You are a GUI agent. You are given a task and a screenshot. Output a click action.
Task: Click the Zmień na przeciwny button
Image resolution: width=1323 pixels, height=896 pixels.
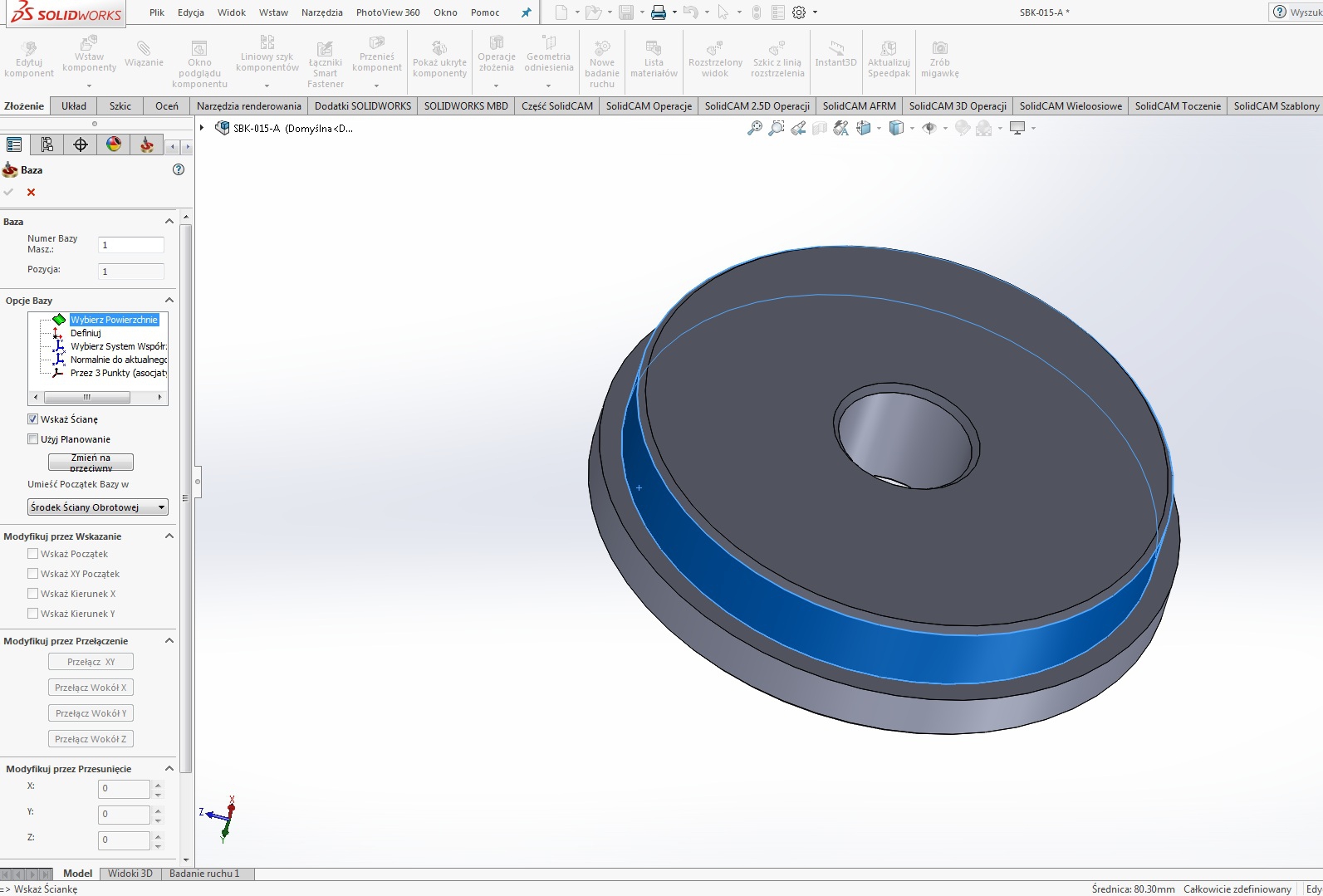[91, 463]
